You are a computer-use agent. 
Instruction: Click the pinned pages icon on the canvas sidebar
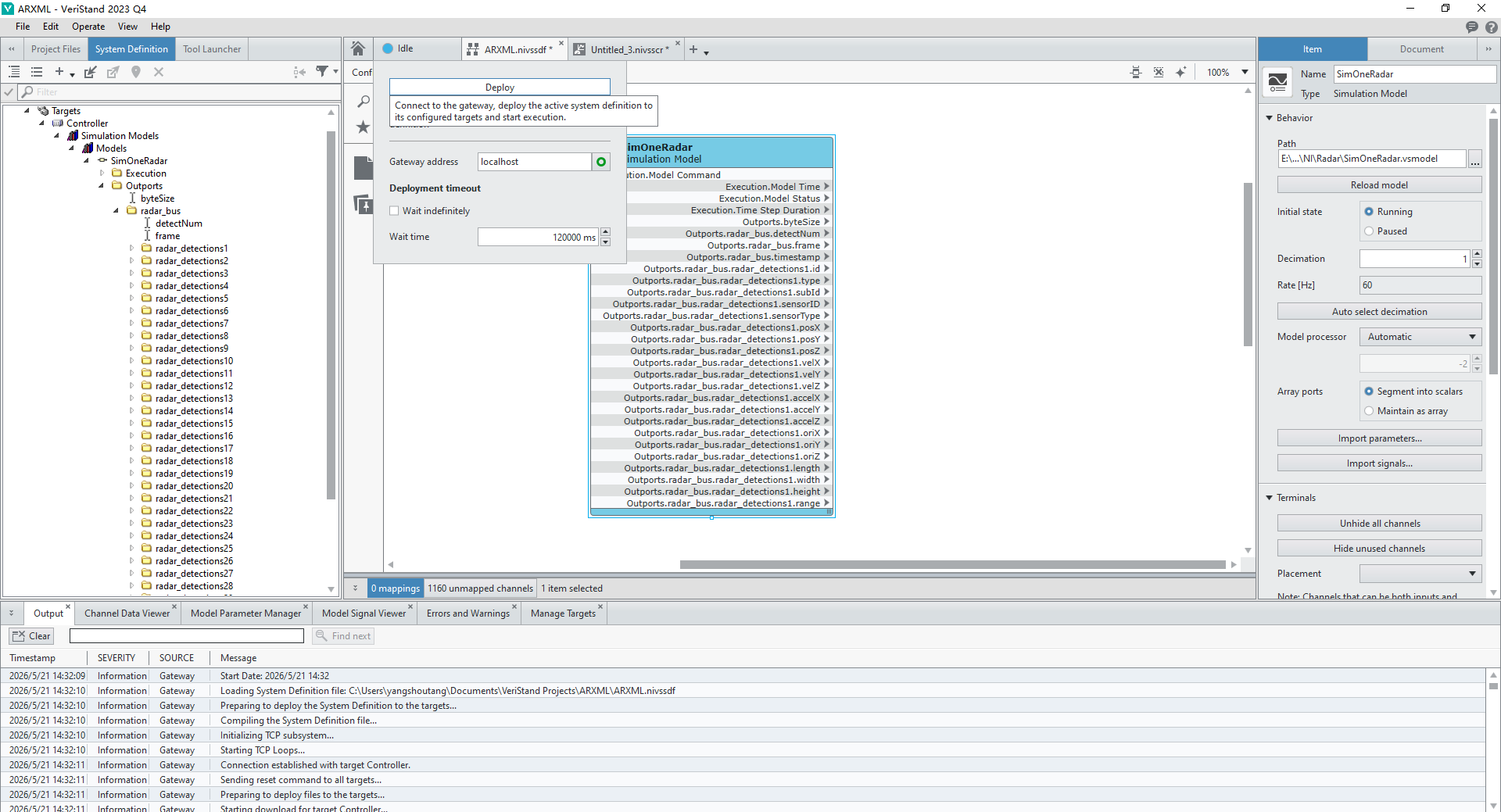coord(364,204)
